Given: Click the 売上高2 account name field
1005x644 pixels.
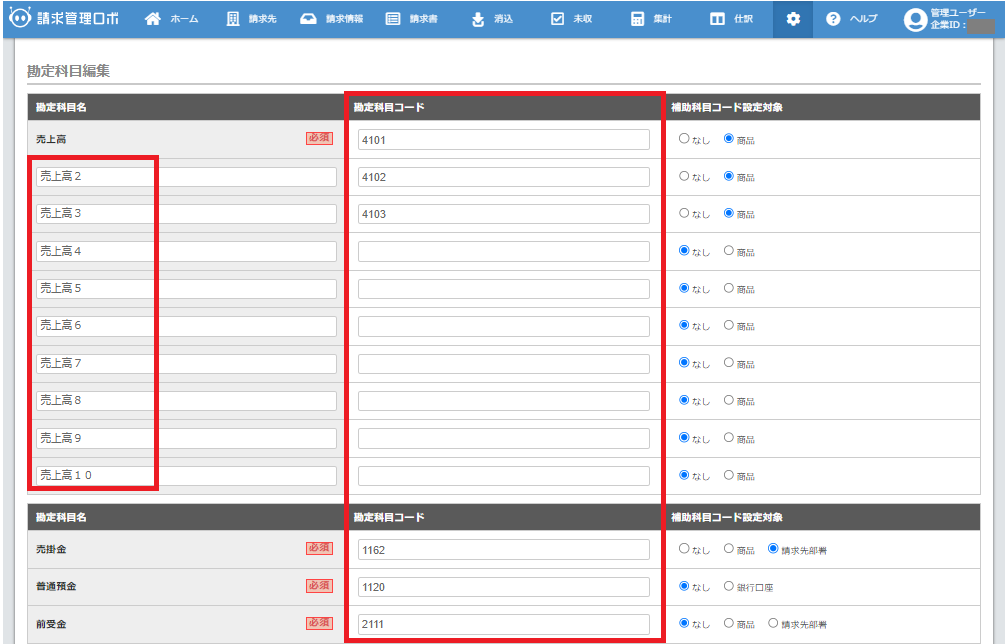Looking at the screenshot, I should [x=186, y=177].
